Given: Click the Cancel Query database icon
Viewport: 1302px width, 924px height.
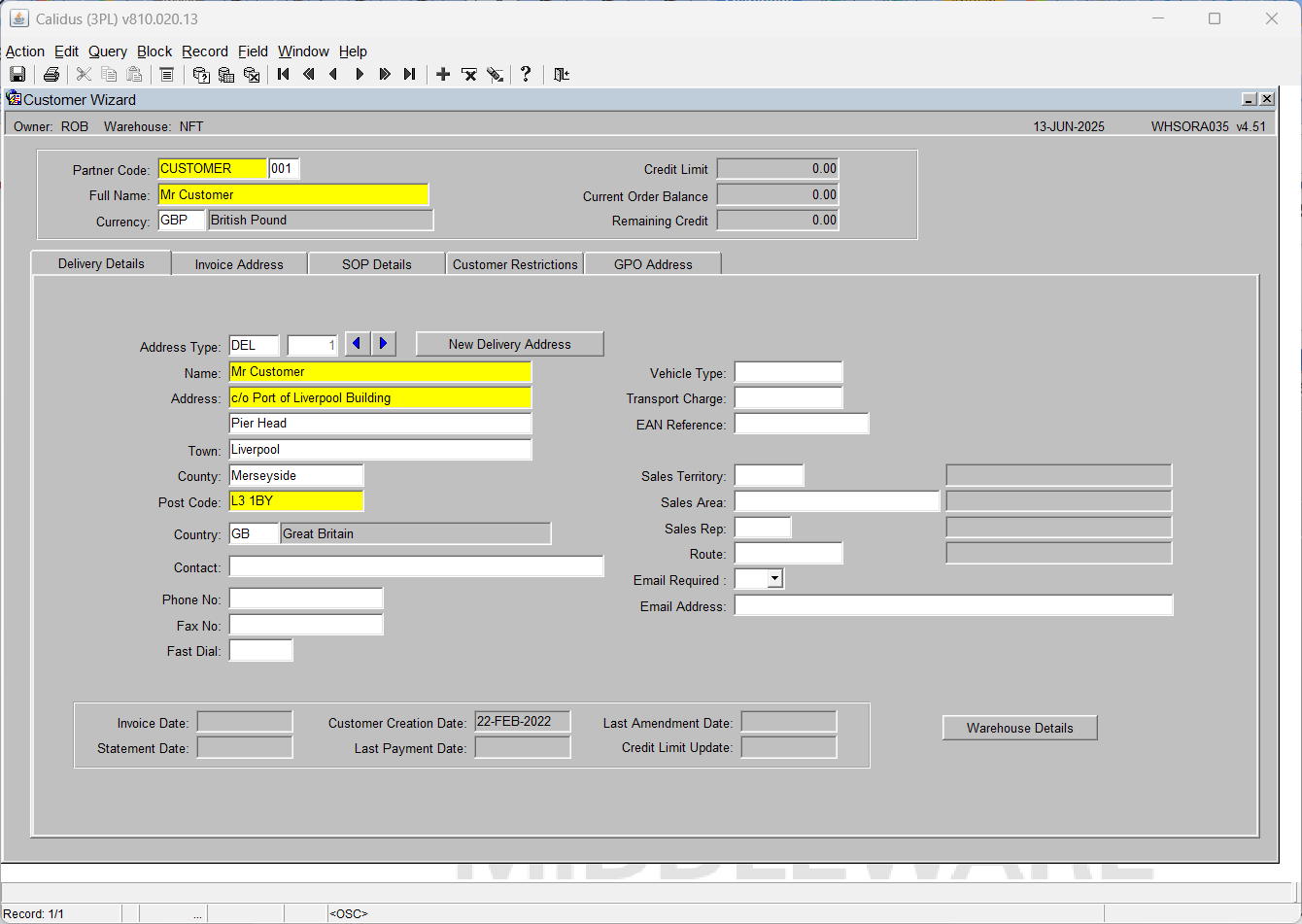Looking at the screenshot, I should 252,75.
